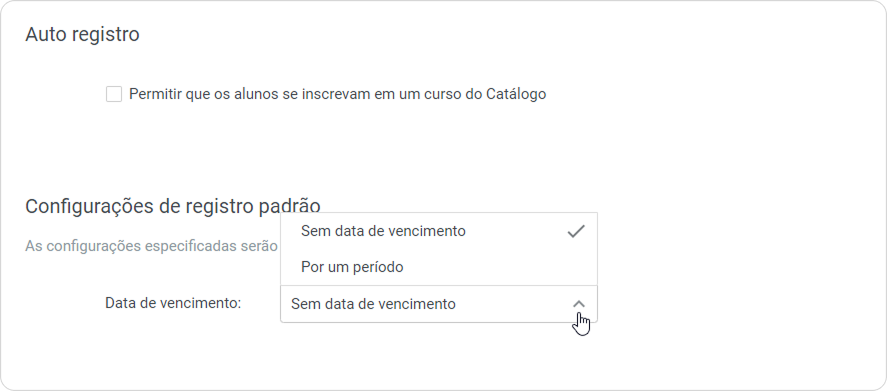The height and width of the screenshot is (391, 887).
Task: Click the 'Configurações de registro padrão' heading
Action: point(173,206)
